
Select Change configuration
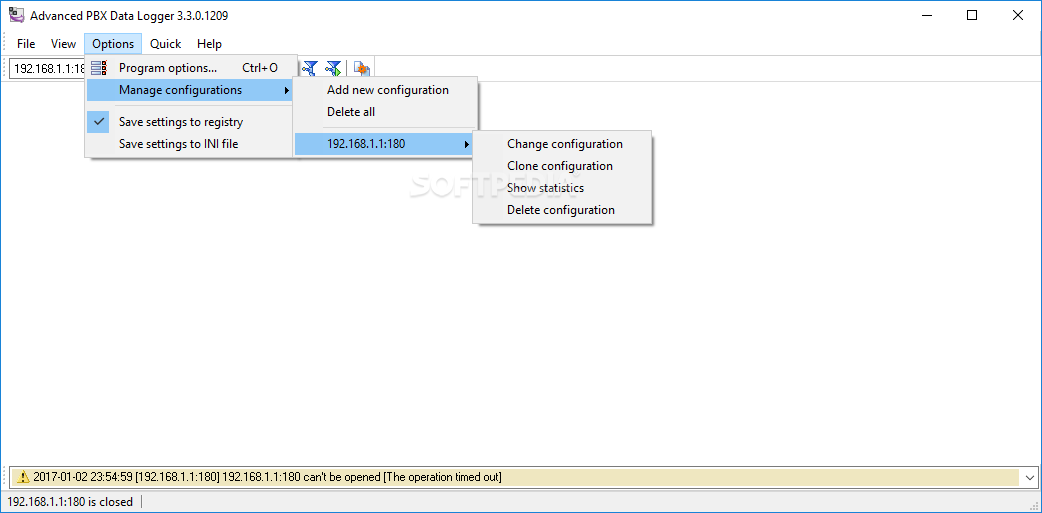pyautogui.click(x=563, y=144)
